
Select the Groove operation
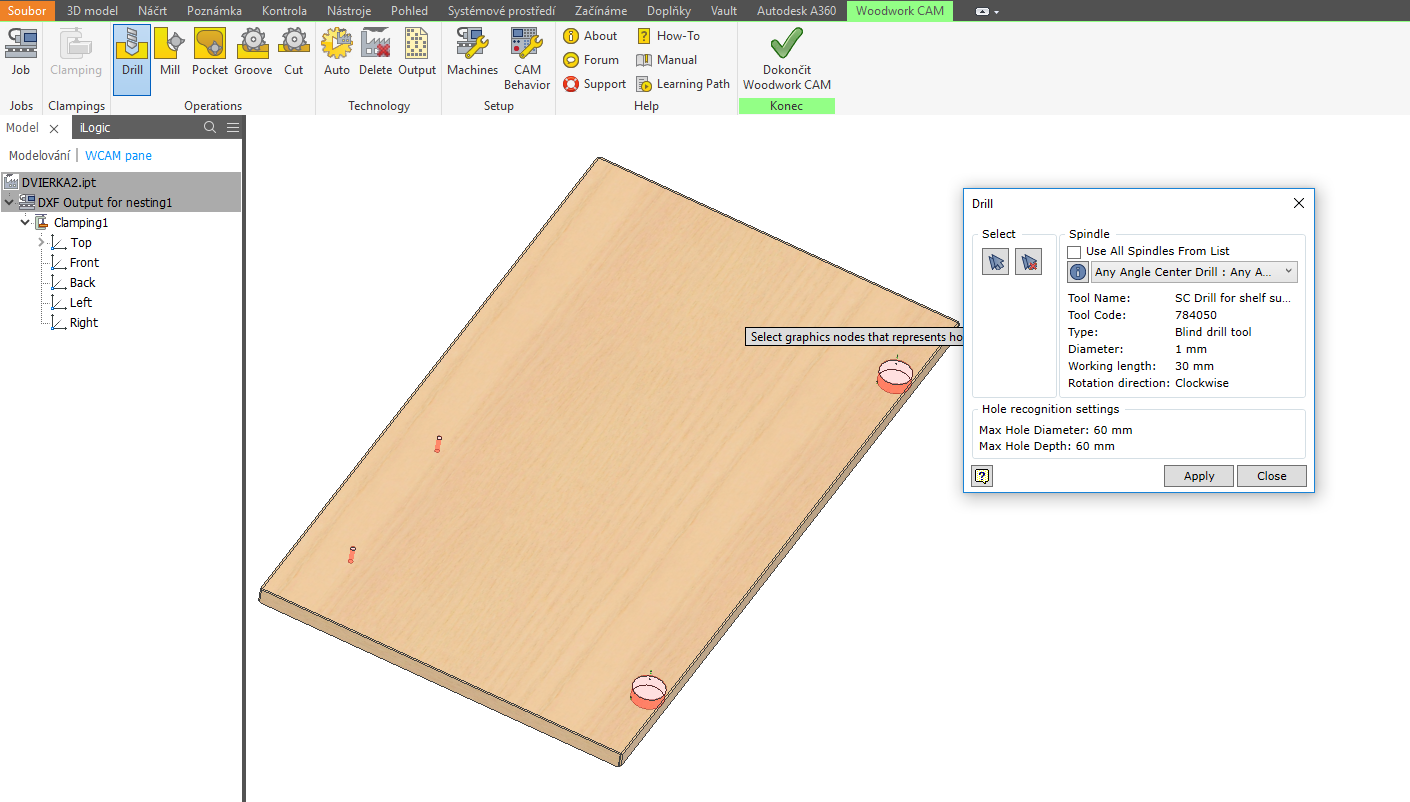(253, 58)
